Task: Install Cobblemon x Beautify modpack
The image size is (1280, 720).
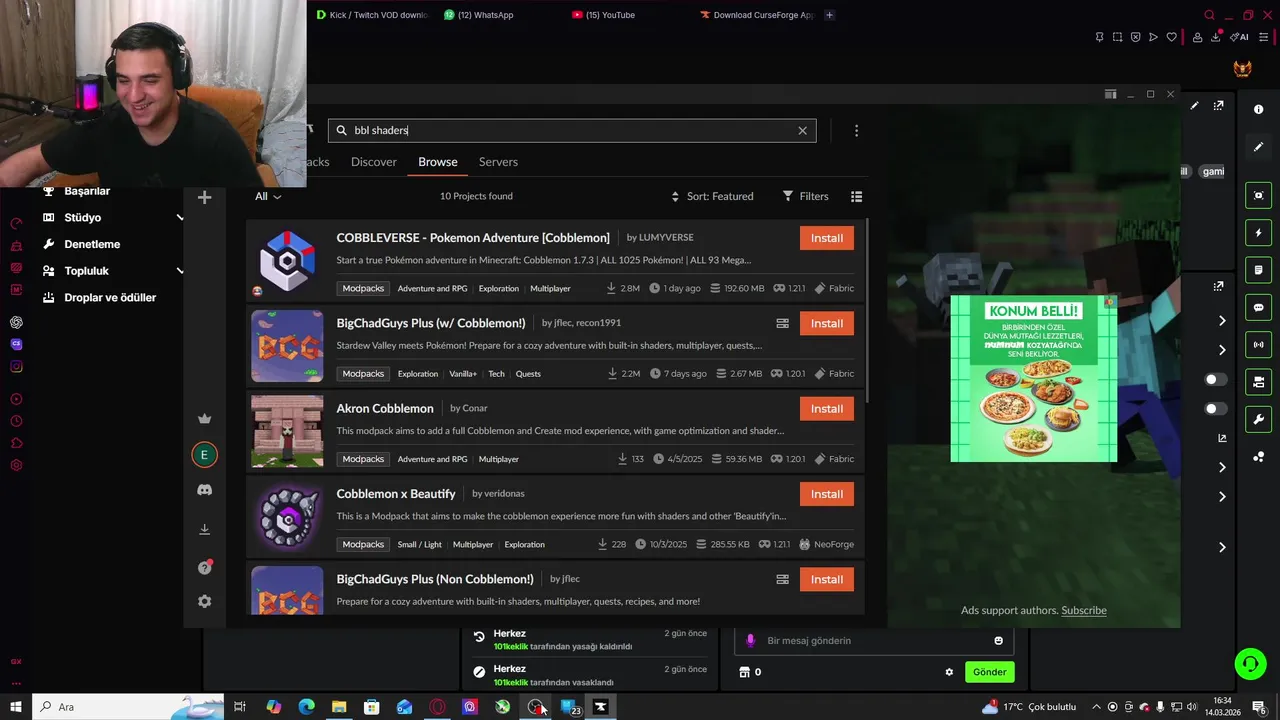Action: (x=827, y=494)
